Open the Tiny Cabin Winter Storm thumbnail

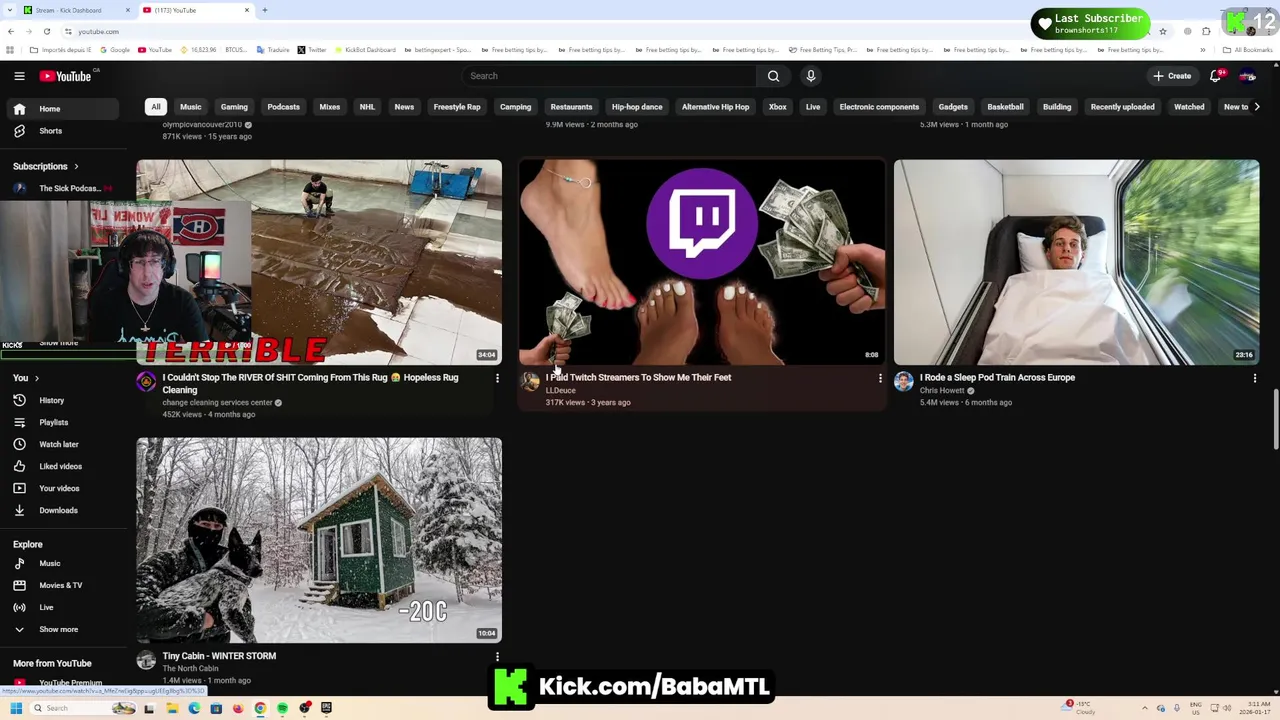(x=319, y=540)
